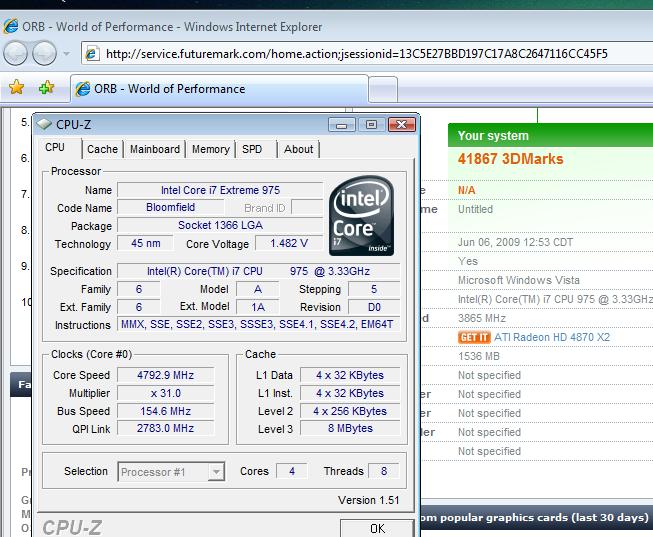Click the orange GET IT button
The image size is (653, 537).
click(474, 337)
